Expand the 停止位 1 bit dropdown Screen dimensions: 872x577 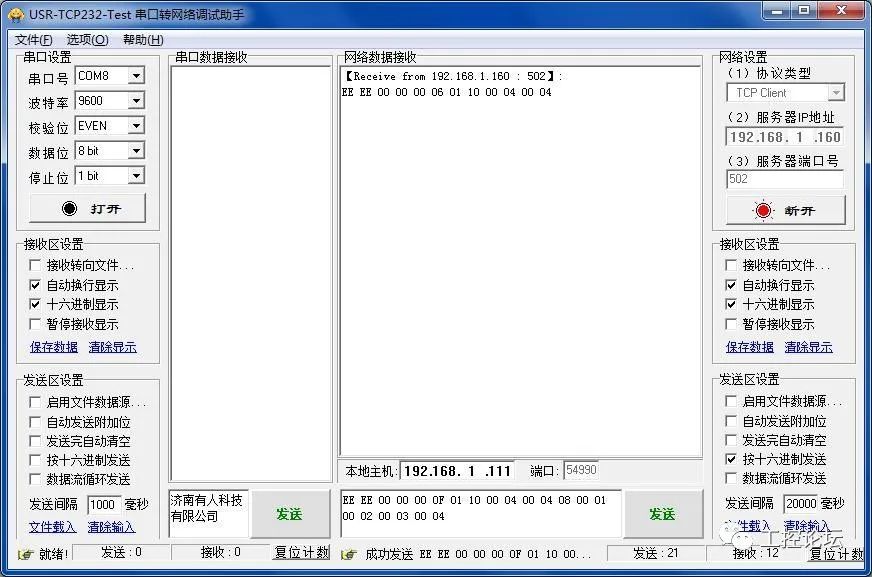pos(136,176)
